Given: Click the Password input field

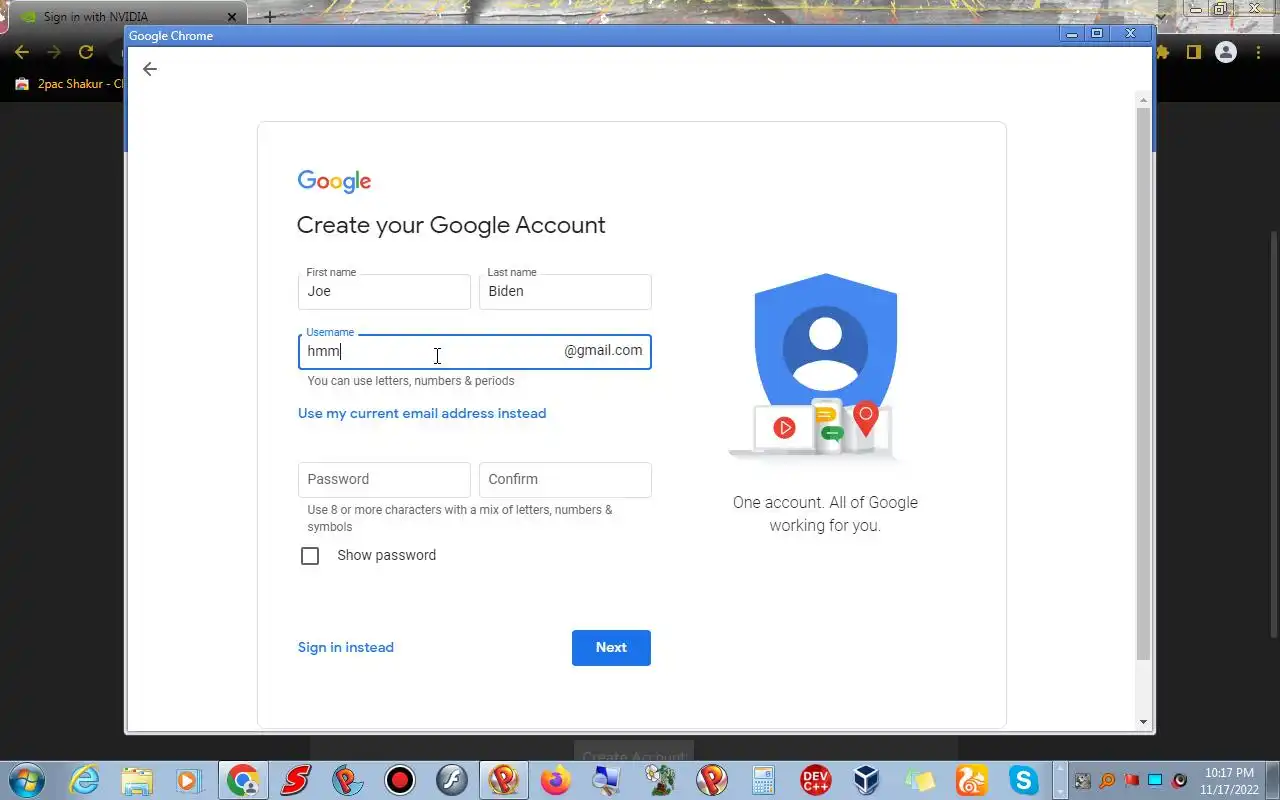Looking at the screenshot, I should tap(384, 480).
